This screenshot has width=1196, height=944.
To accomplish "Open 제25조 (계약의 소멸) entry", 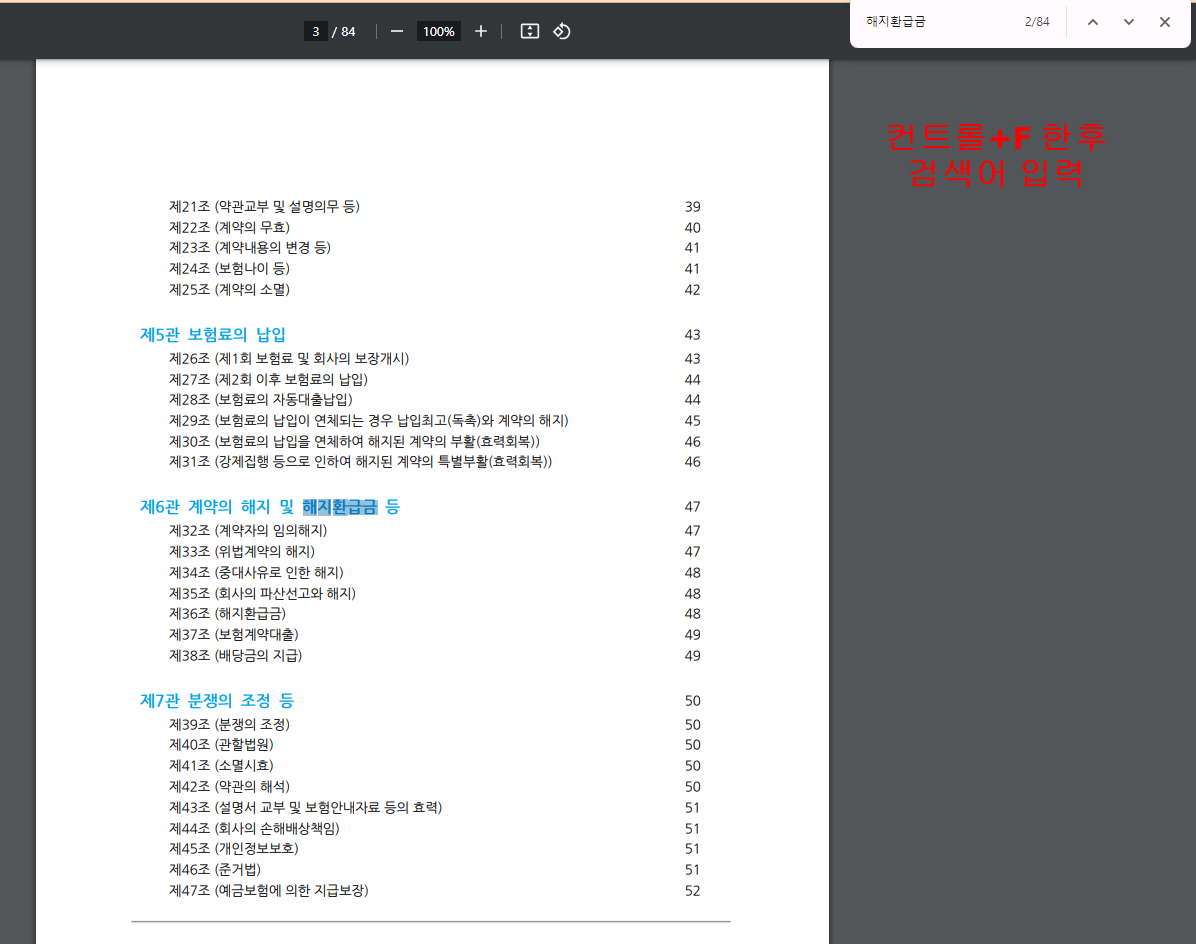I will (x=229, y=290).
